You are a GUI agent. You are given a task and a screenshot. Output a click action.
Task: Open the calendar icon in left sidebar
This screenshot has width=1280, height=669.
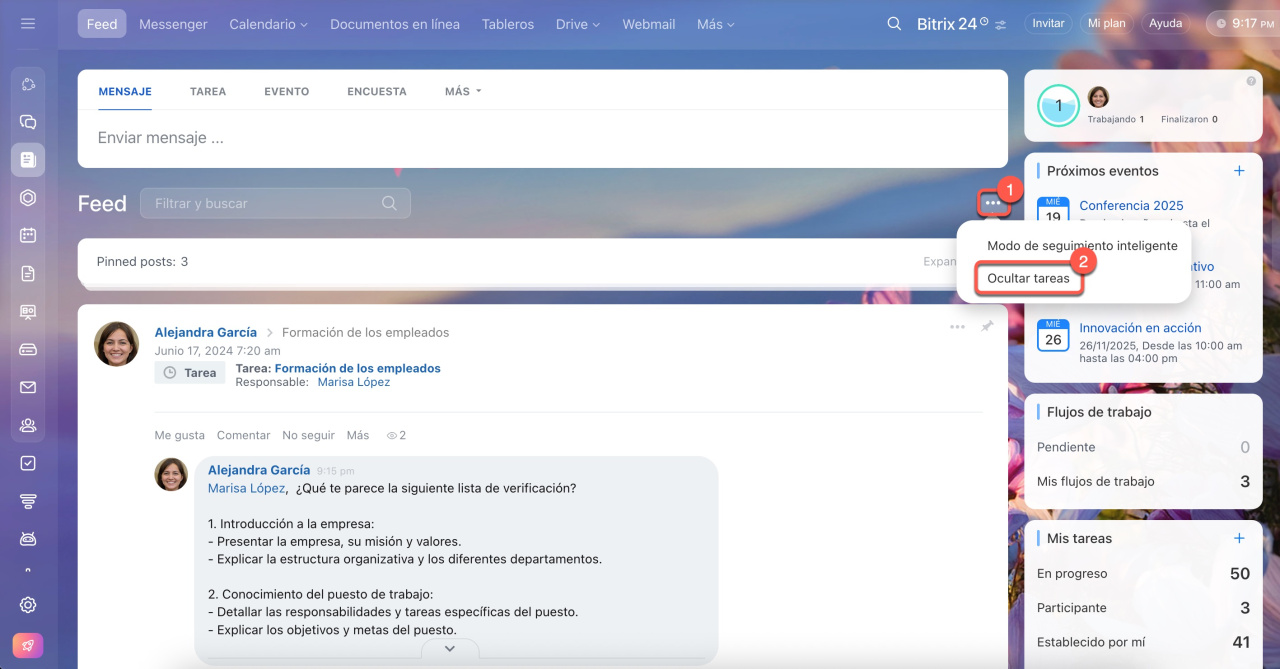(28, 235)
